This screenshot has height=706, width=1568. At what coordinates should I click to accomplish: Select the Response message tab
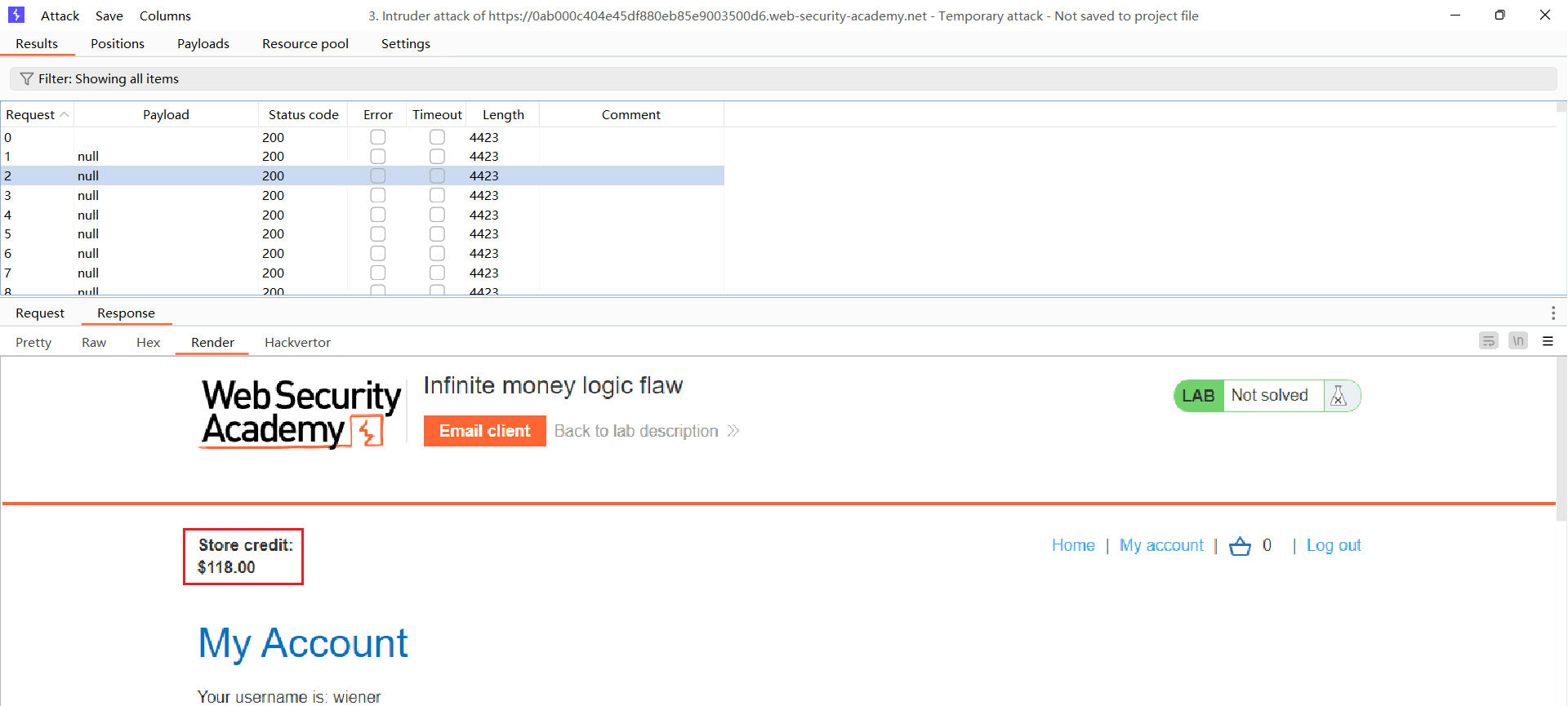pyautogui.click(x=126, y=313)
